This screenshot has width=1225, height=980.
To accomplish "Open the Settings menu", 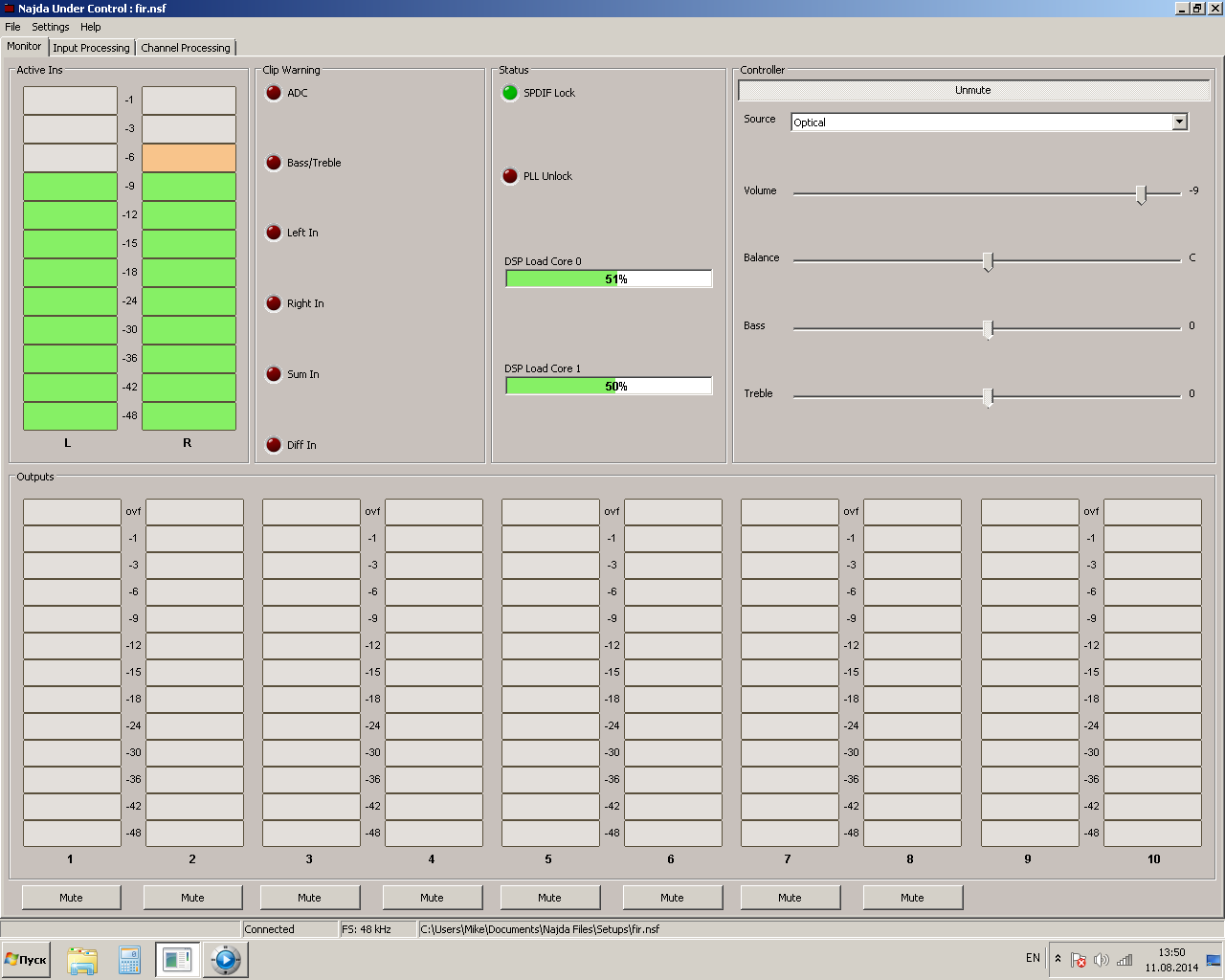I will pyautogui.click(x=51, y=27).
